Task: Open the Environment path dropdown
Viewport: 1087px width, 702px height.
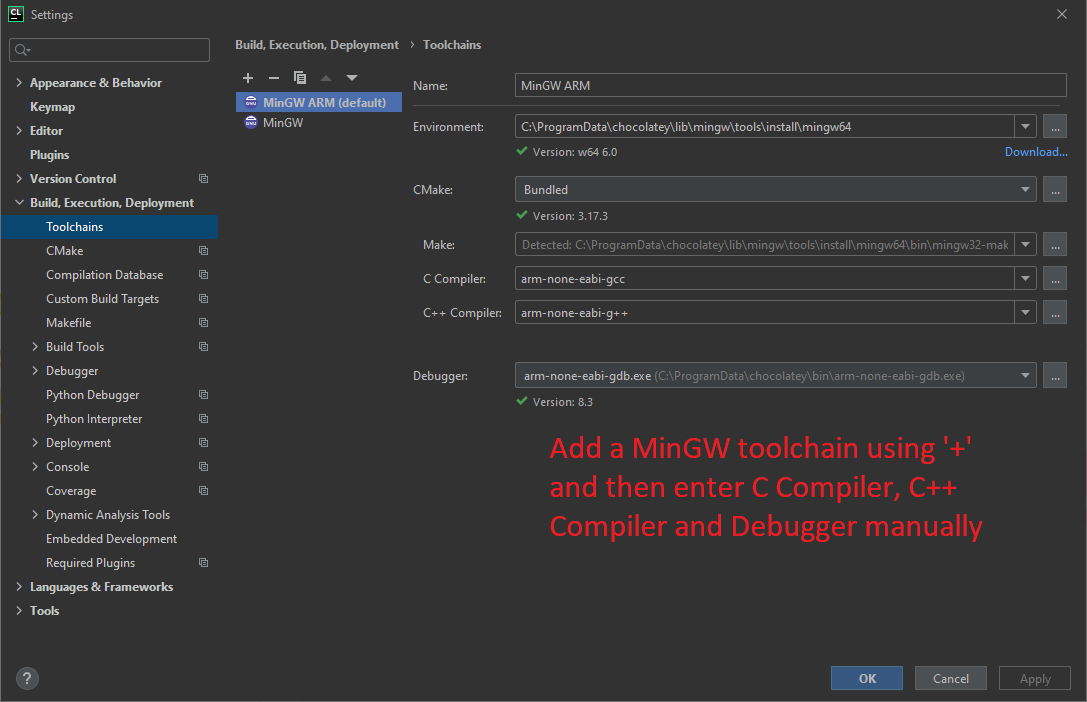Action: coord(1025,127)
